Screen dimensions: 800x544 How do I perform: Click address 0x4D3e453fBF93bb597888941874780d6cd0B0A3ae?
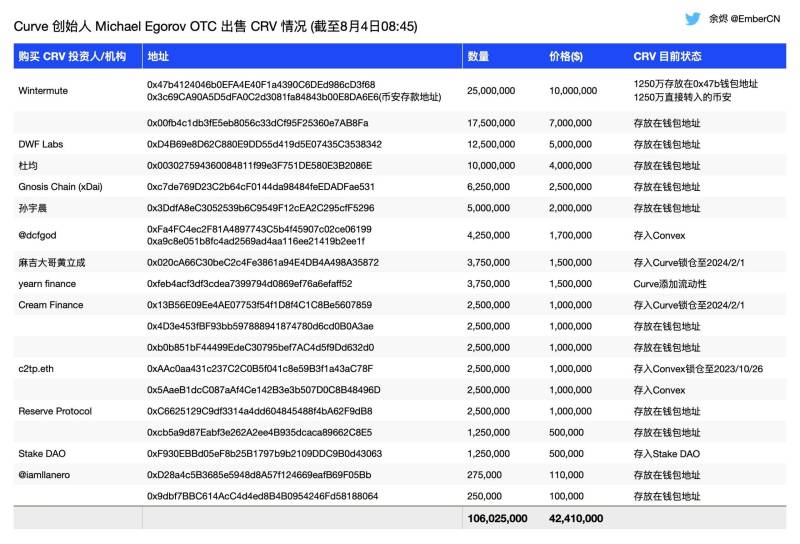click(x=260, y=326)
